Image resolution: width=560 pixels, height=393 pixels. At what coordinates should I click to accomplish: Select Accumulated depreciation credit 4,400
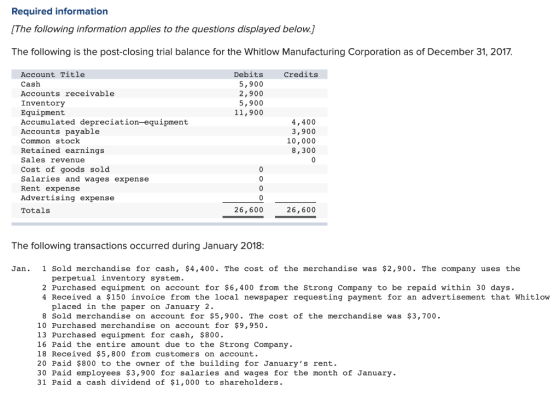point(304,122)
